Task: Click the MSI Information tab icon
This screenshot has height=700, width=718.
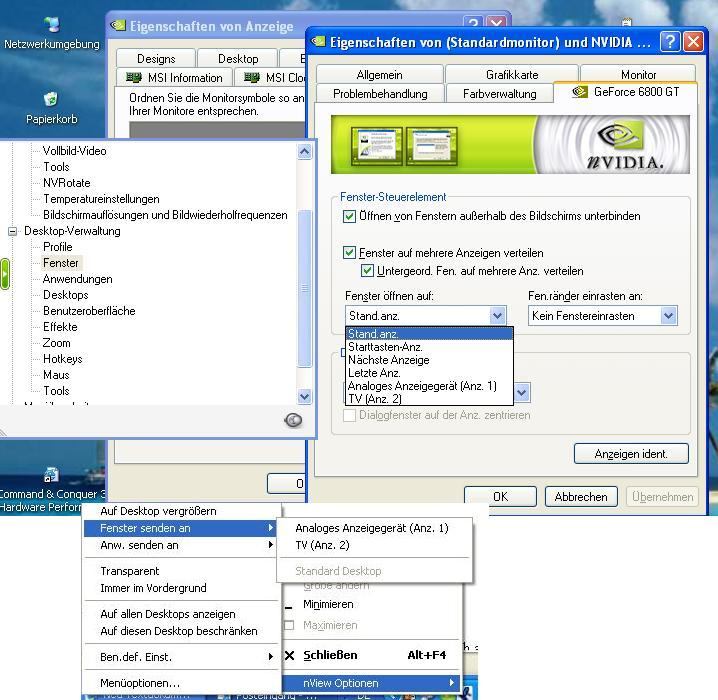Action: tap(134, 78)
